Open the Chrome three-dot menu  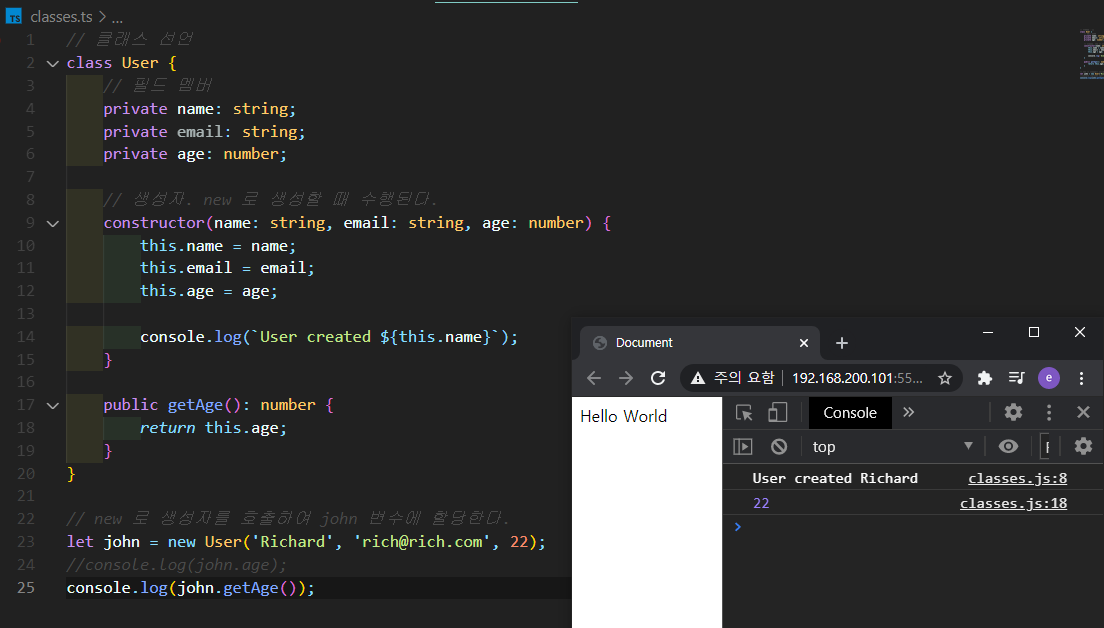tap(1081, 378)
